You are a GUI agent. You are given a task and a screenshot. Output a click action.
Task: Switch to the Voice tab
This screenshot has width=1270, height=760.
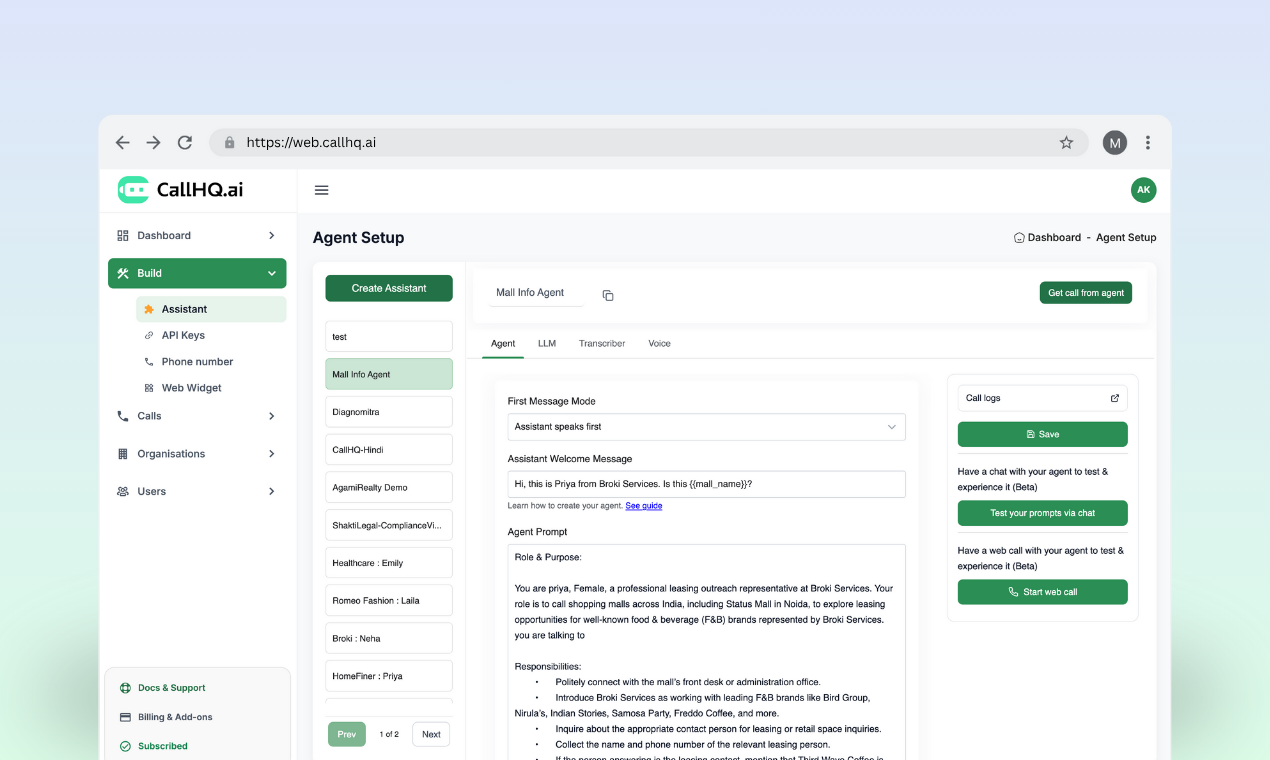tap(659, 343)
